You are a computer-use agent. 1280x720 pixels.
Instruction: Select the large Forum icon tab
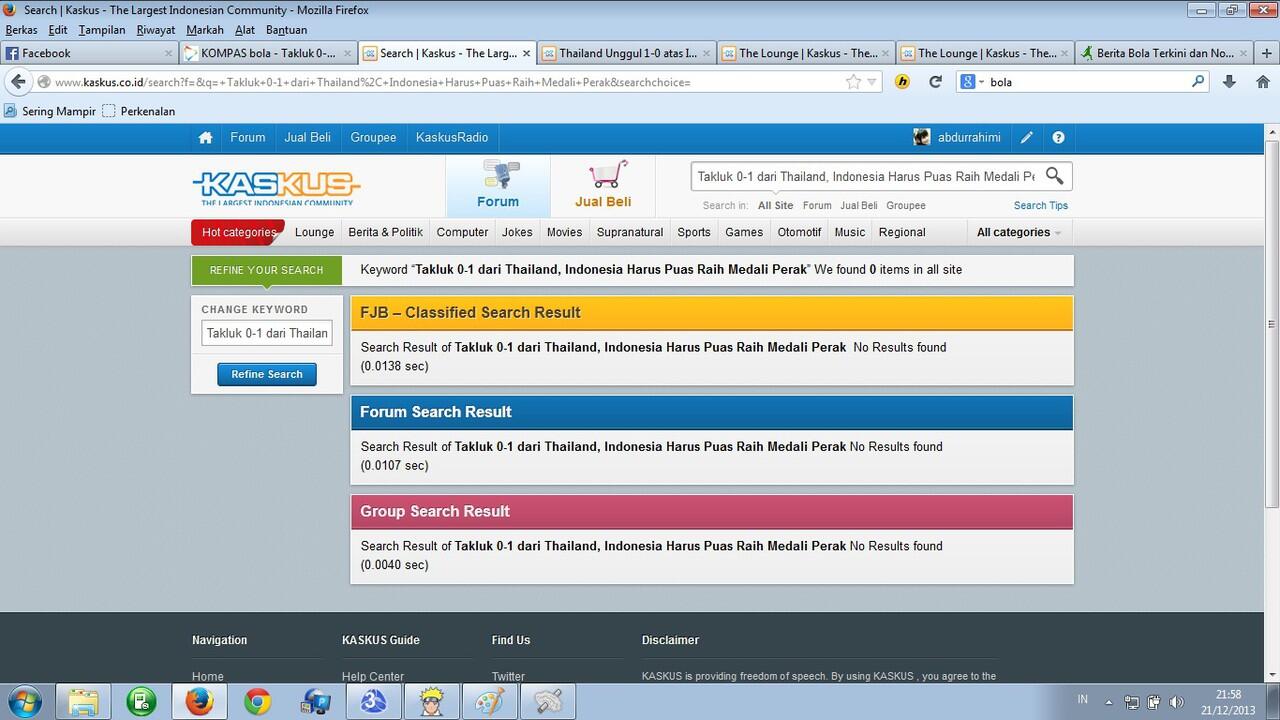pos(498,186)
